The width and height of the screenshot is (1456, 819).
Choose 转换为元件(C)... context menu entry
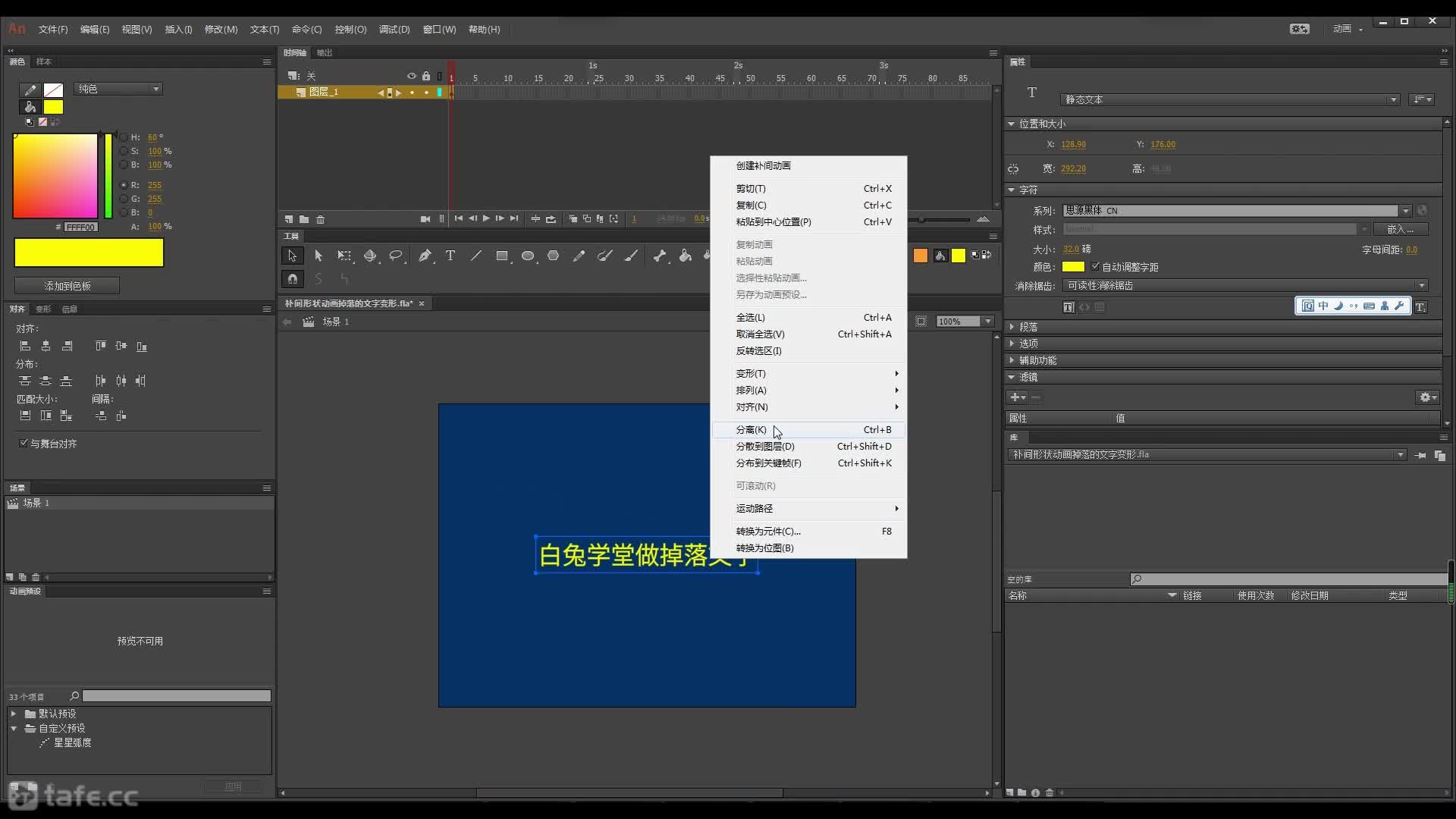[808, 532]
